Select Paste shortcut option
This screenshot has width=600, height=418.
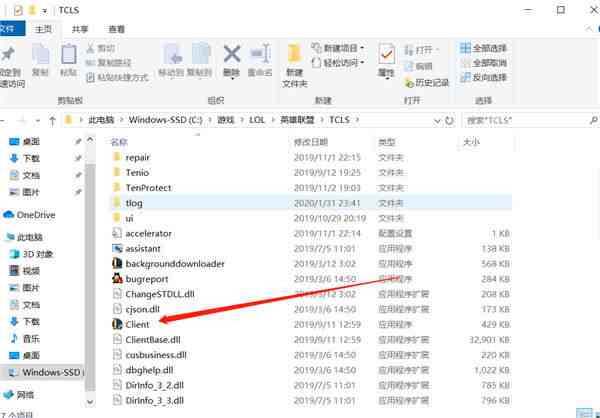coord(117,78)
